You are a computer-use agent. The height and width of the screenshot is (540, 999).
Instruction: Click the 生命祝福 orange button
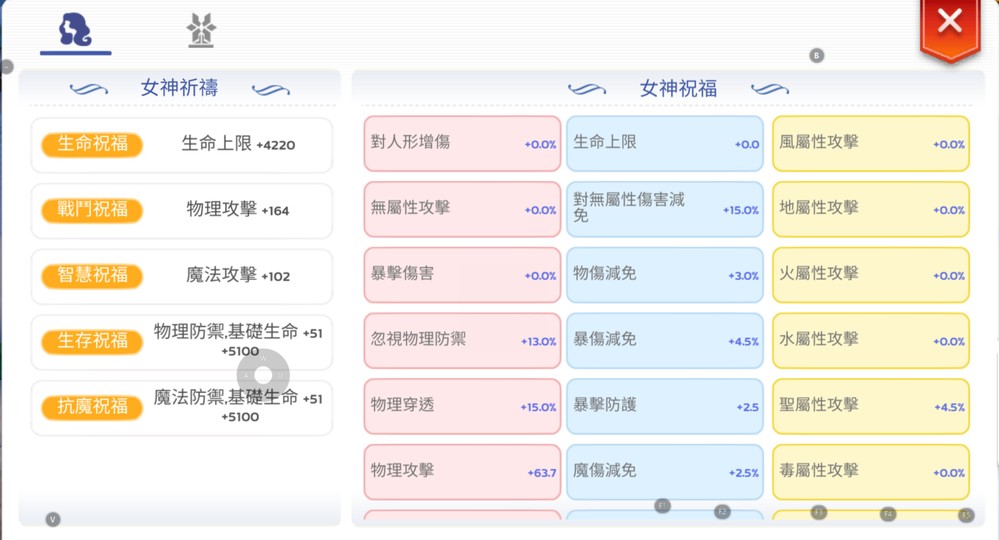[x=92, y=144]
